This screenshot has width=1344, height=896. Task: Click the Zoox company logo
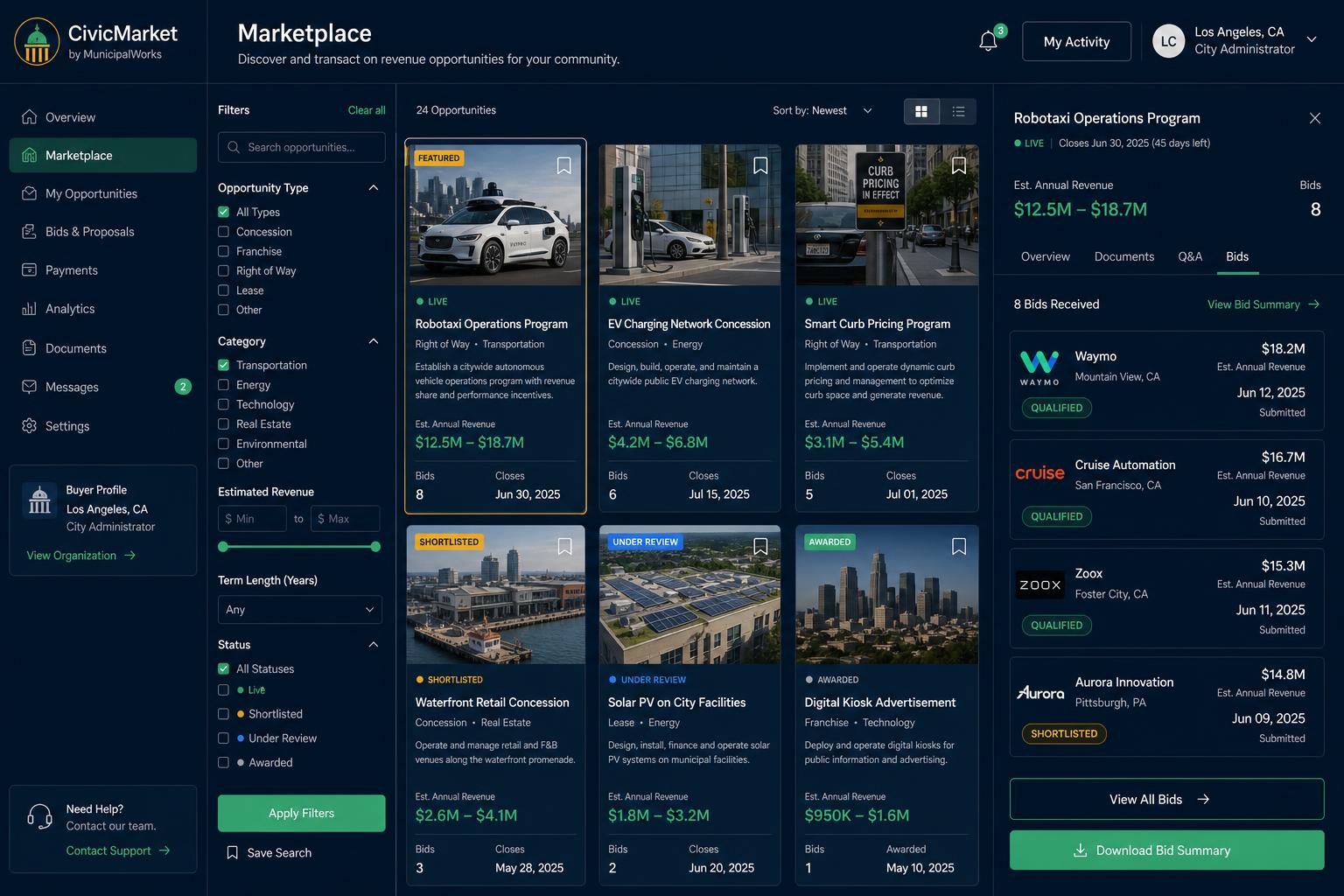click(1039, 584)
